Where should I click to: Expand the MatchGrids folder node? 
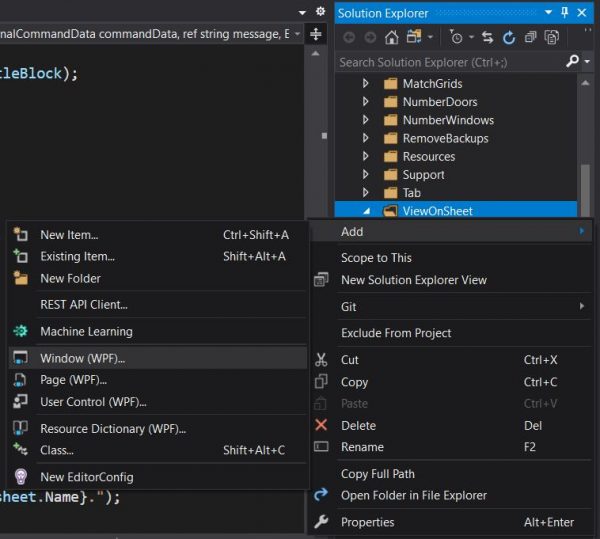pos(366,84)
